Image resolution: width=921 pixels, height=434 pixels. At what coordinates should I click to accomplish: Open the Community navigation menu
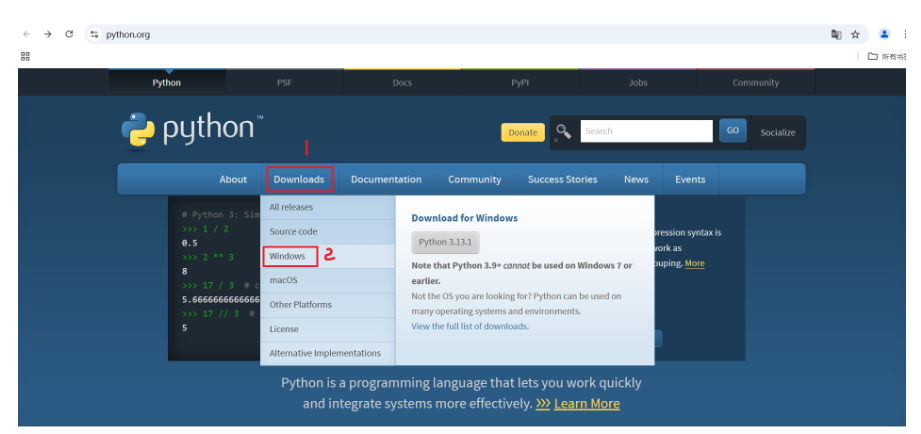(475, 180)
